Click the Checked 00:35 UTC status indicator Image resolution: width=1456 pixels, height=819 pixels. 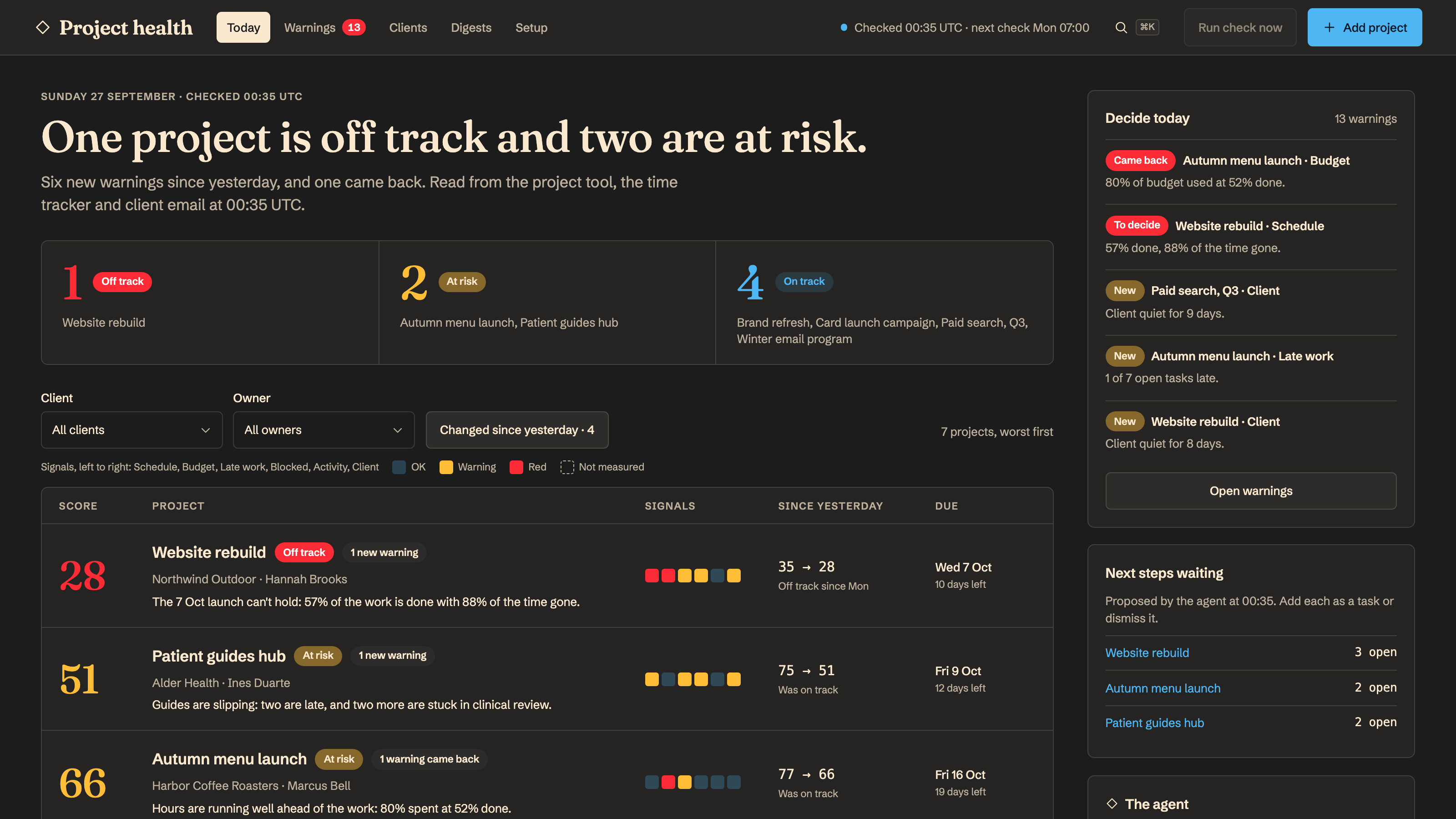[965, 27]
